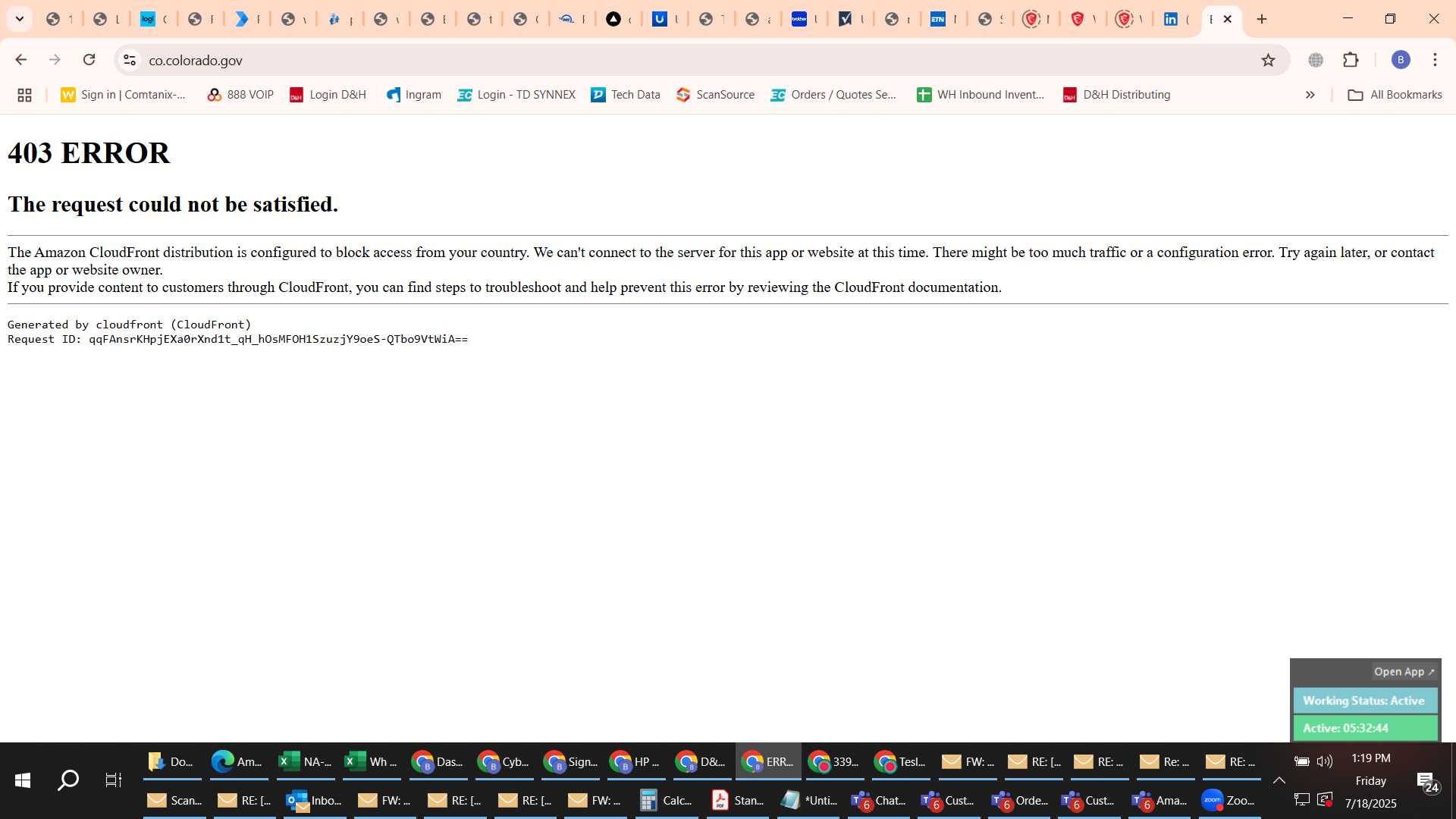Viewport: 1456px width, 819px height.
Task: View site information icon in address bar
Action: point(130,60)
